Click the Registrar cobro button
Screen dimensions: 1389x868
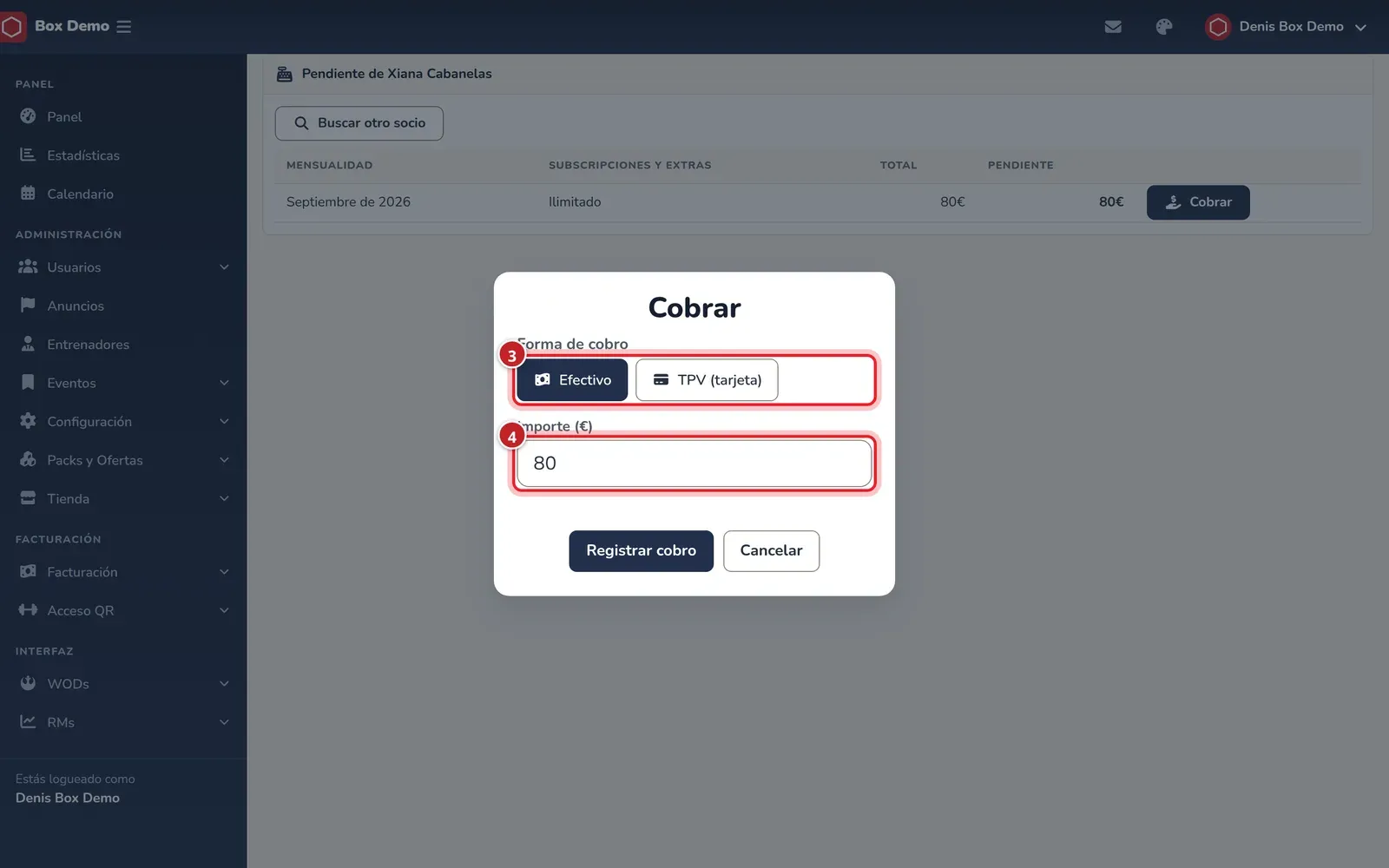641,551
